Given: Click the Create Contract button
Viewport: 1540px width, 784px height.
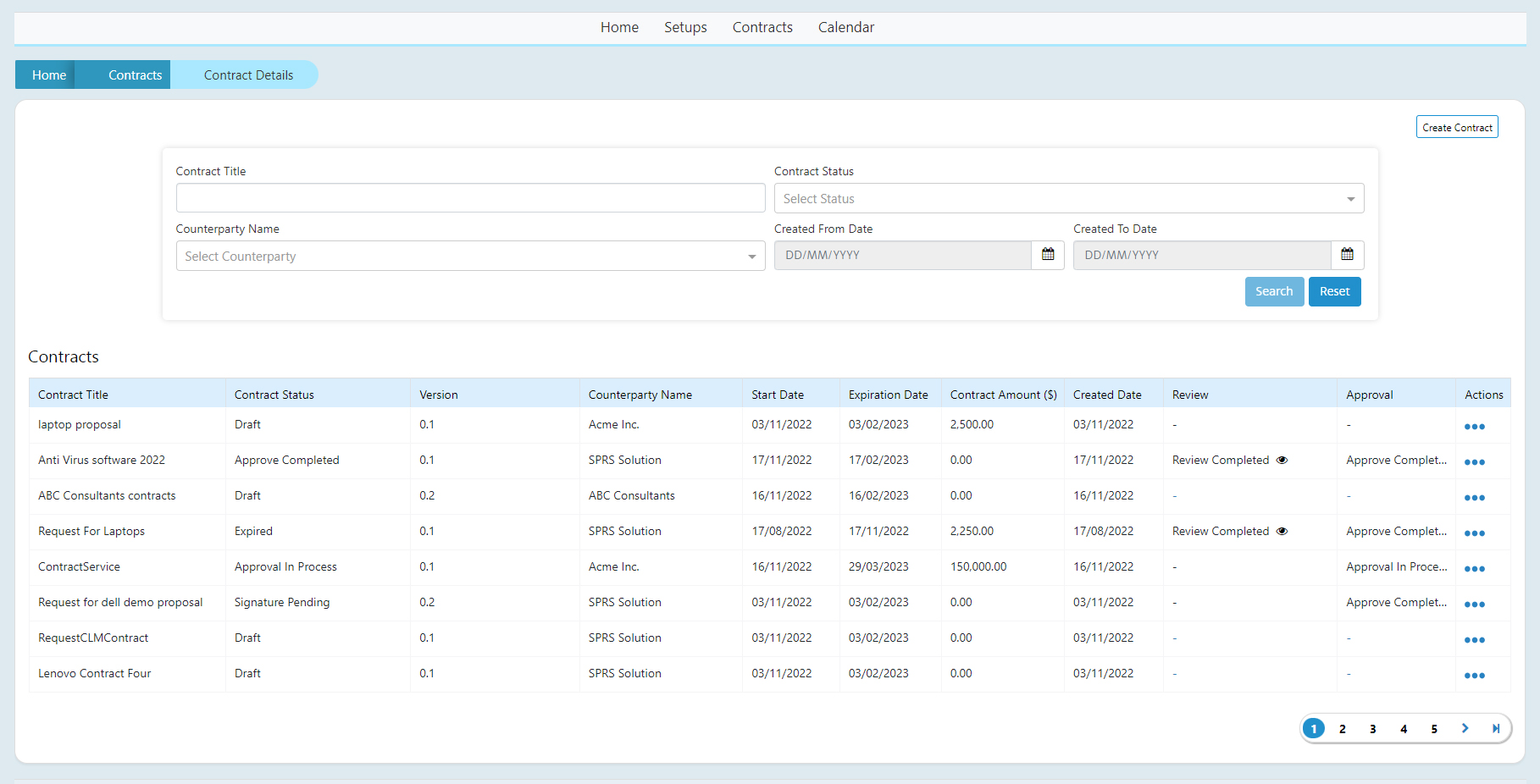Looking at the screenshot, I should click(1456, 127).
